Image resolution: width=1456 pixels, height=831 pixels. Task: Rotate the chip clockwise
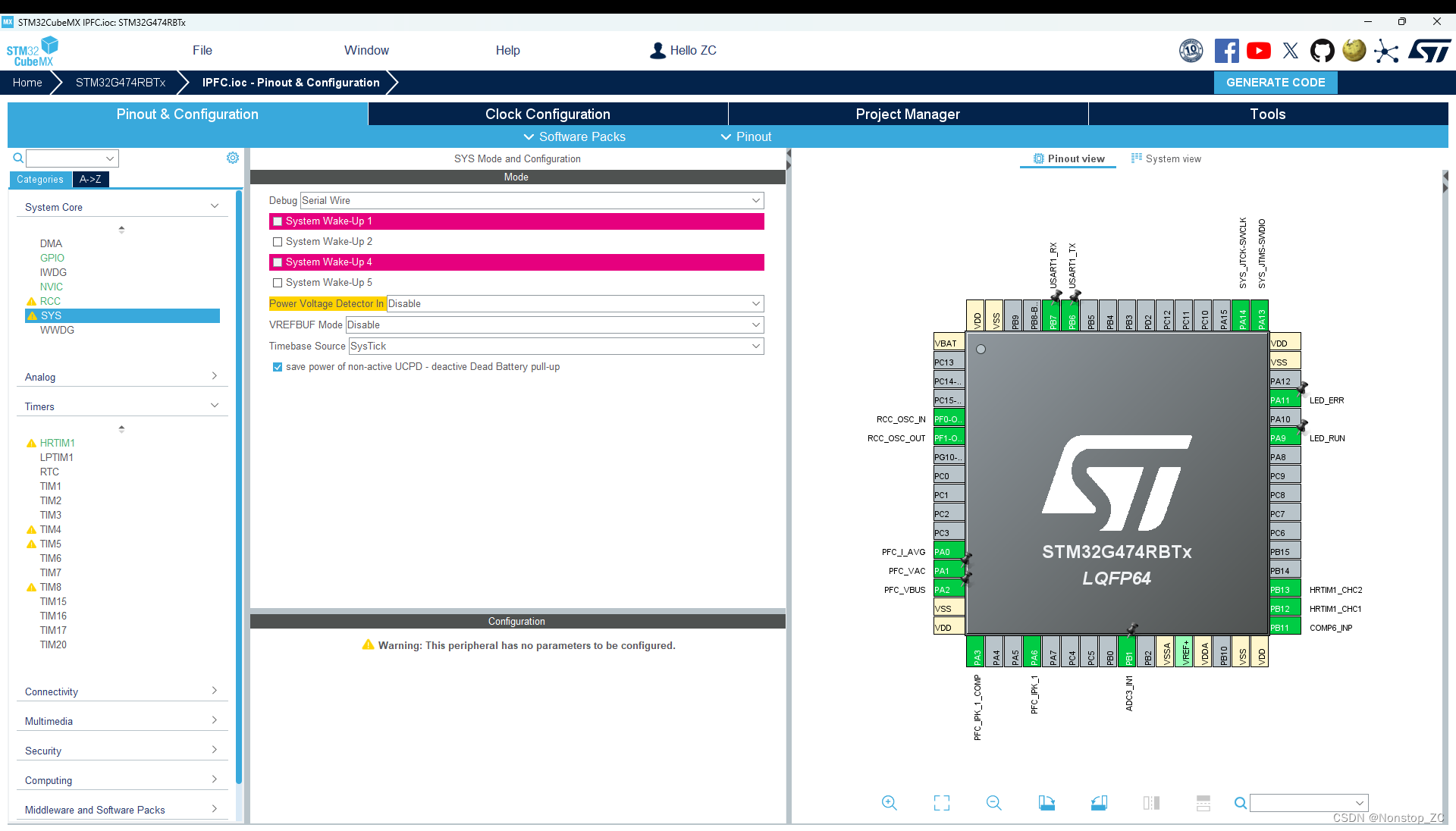(x=1046, y=803)
